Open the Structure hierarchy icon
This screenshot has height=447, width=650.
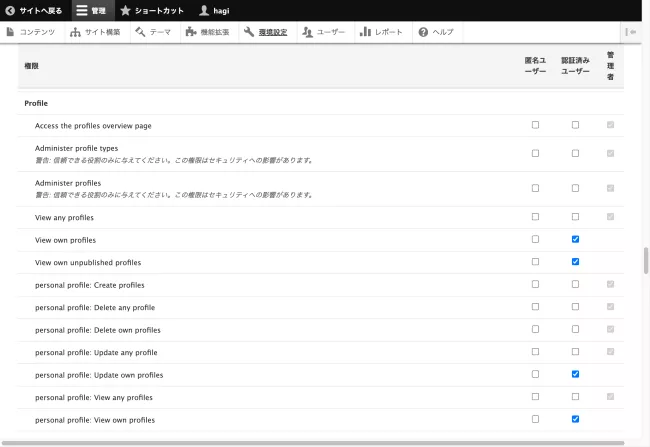tap(76, 32)
